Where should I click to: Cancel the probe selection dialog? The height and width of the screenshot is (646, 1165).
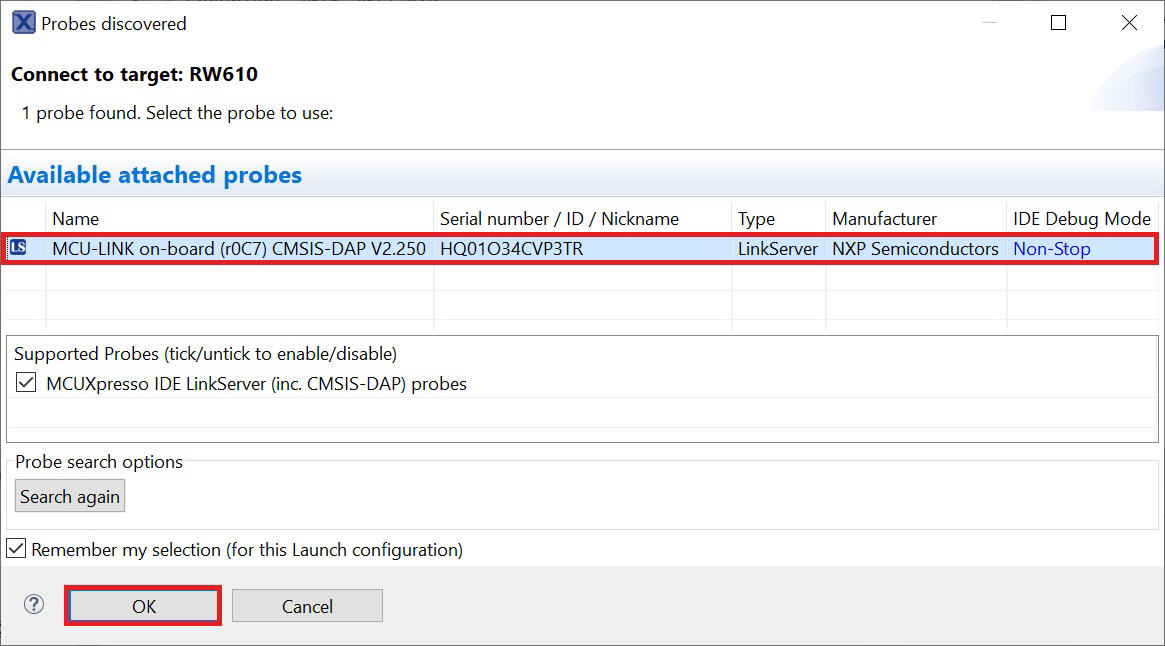[307, 606]
